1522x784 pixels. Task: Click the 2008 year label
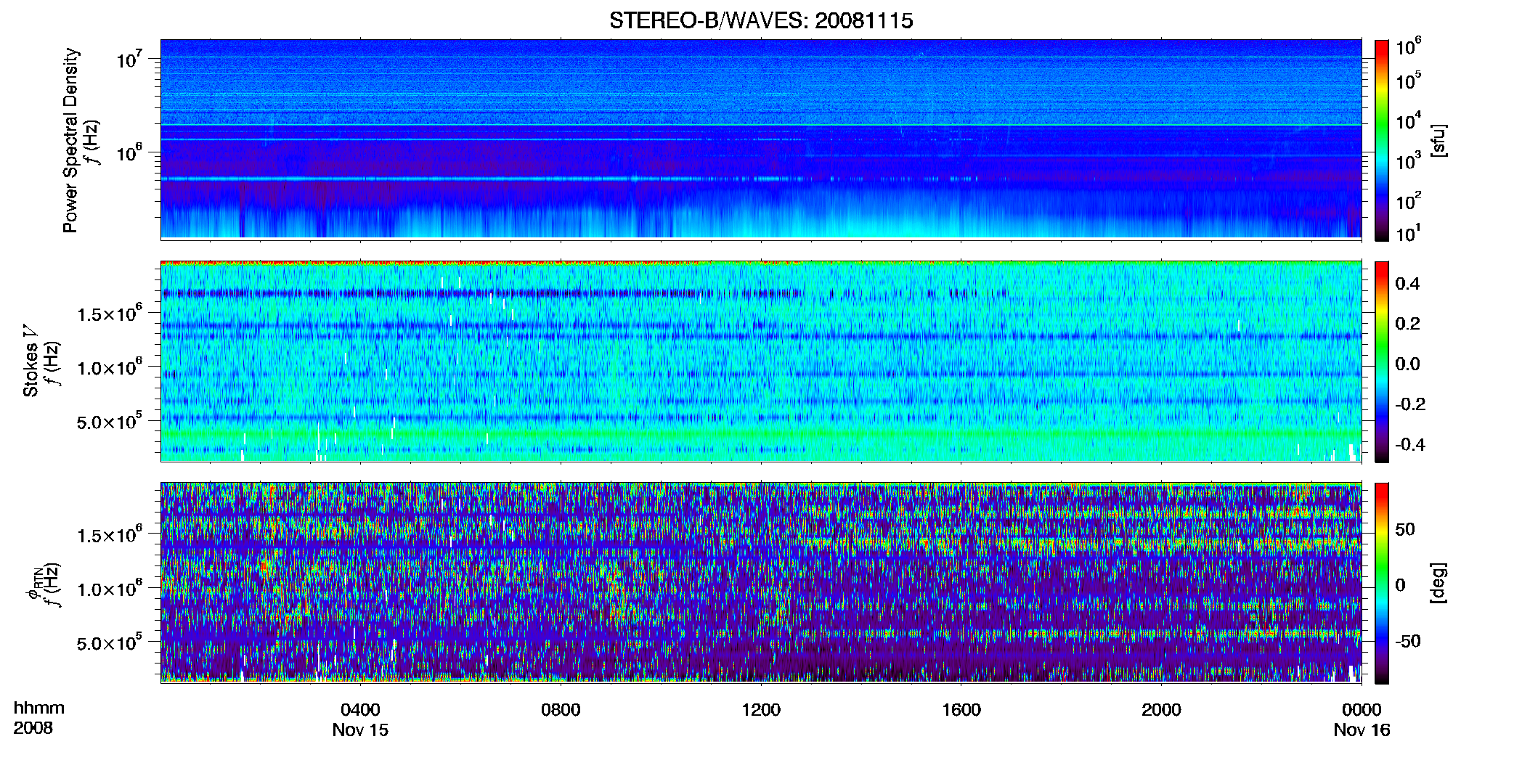pos(33,728)
